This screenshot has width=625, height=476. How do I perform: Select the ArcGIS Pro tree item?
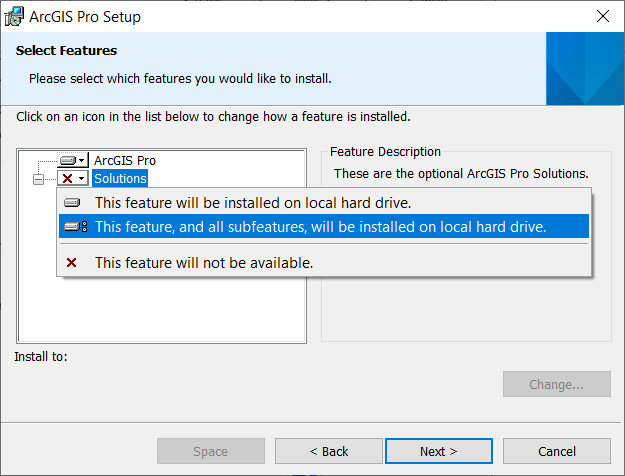pyautogui.click(x=125, y=160)
